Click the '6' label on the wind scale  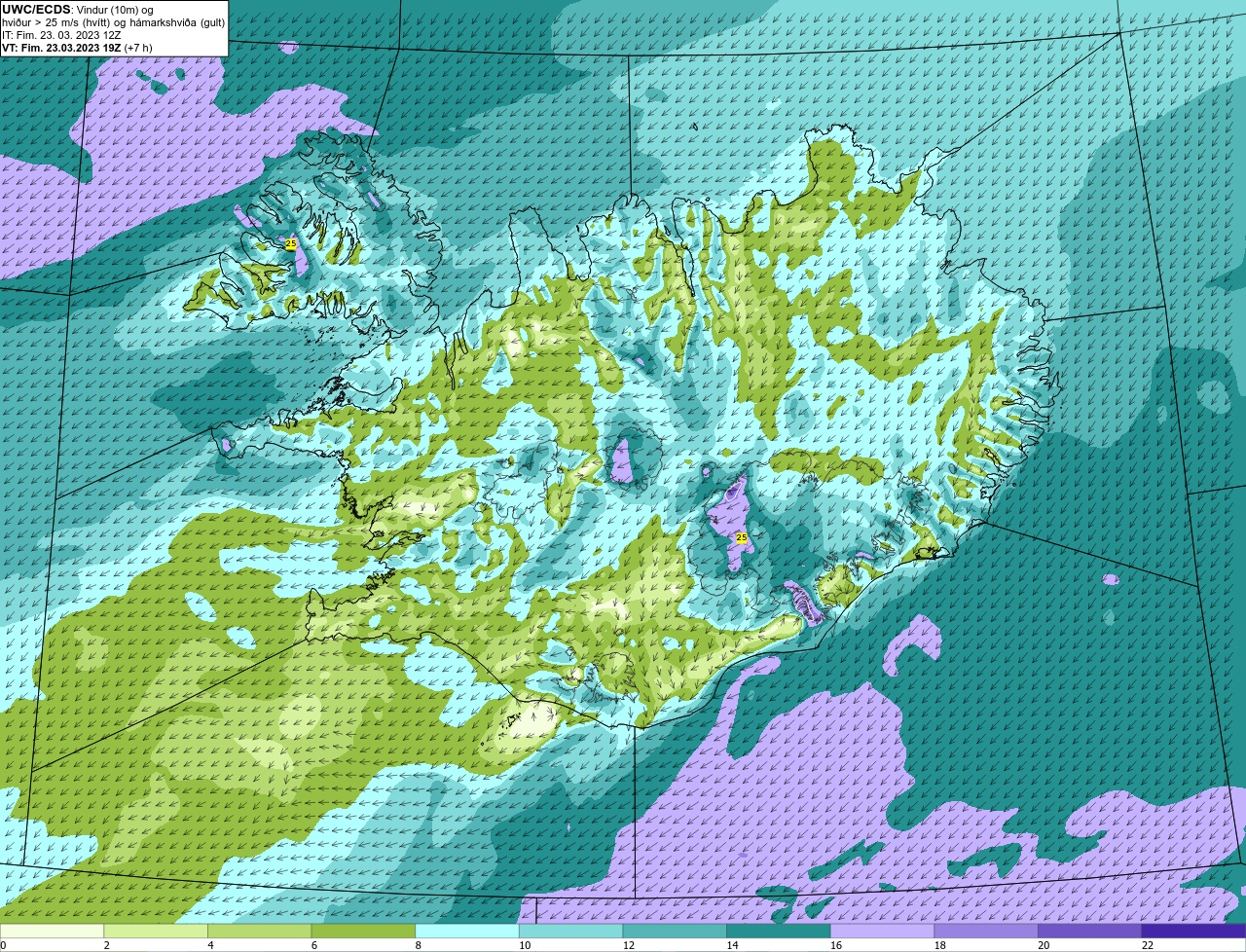click(x=313, y=945)
